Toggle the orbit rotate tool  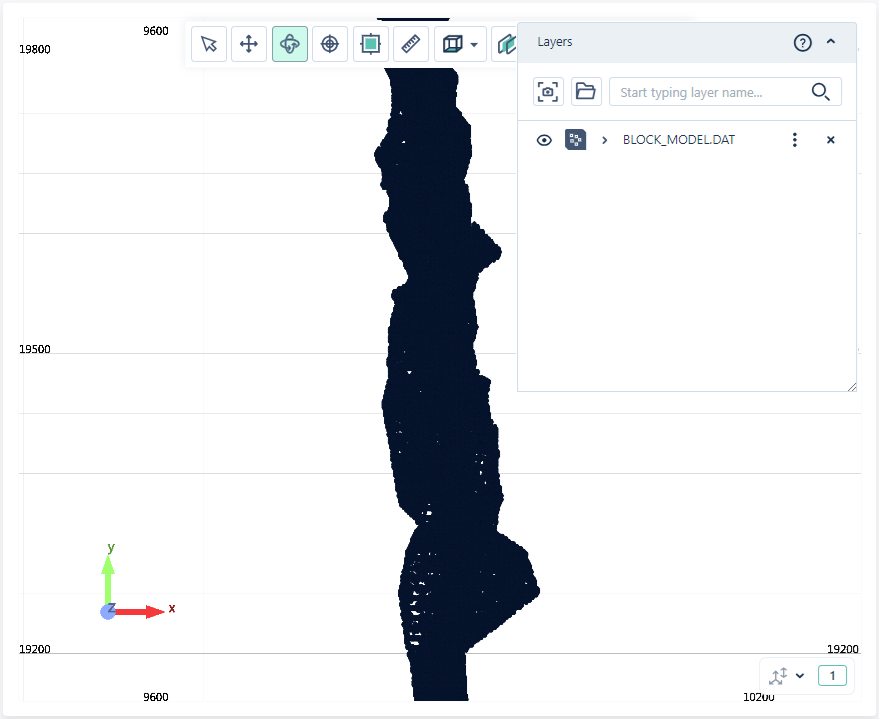(290, 44)
